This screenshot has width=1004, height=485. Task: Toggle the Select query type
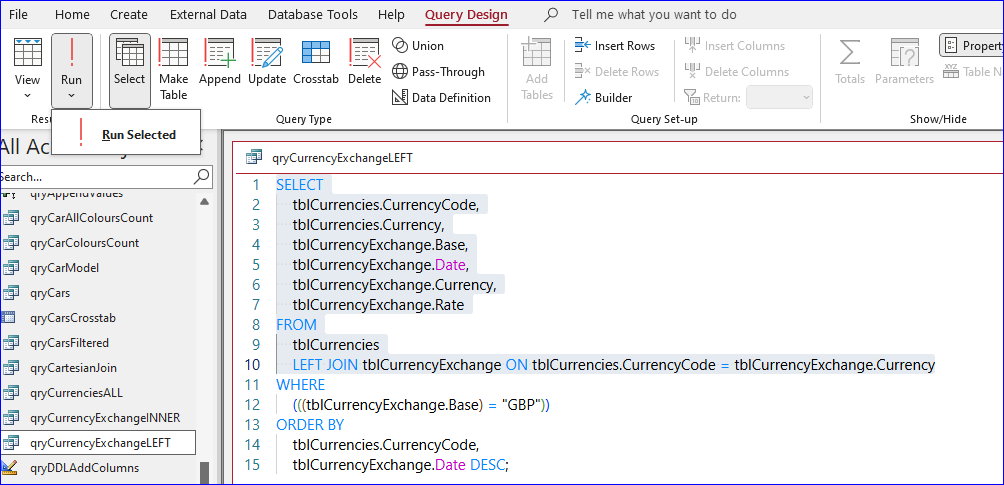(x=130, y=70)
